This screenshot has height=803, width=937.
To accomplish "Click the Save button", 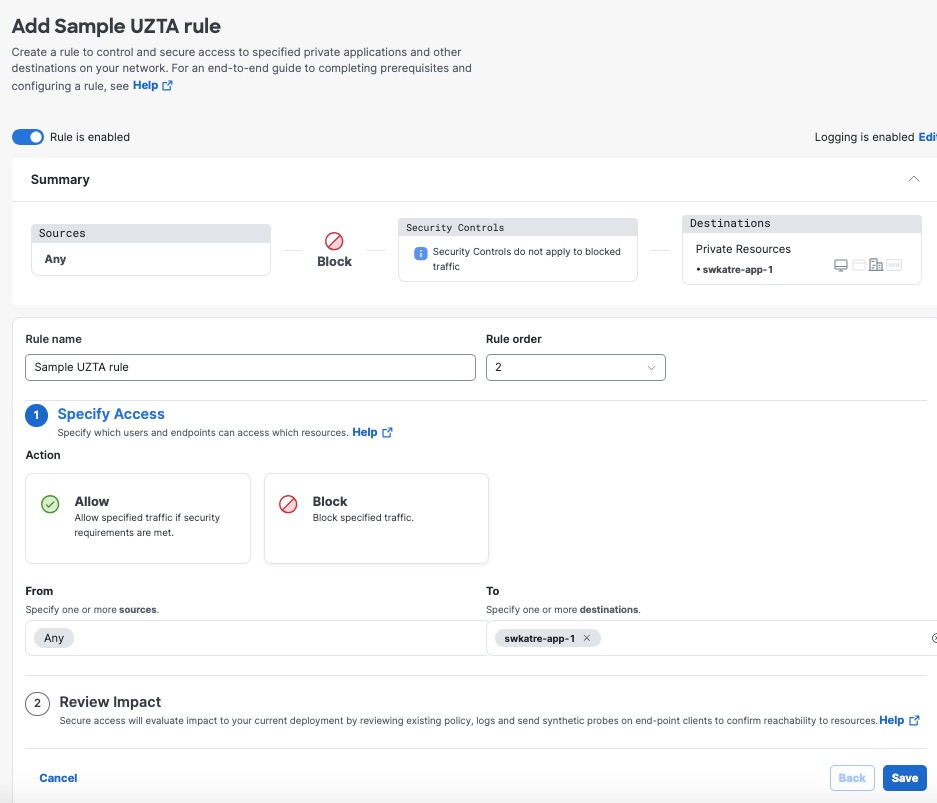I will click(x=904, y=778).
